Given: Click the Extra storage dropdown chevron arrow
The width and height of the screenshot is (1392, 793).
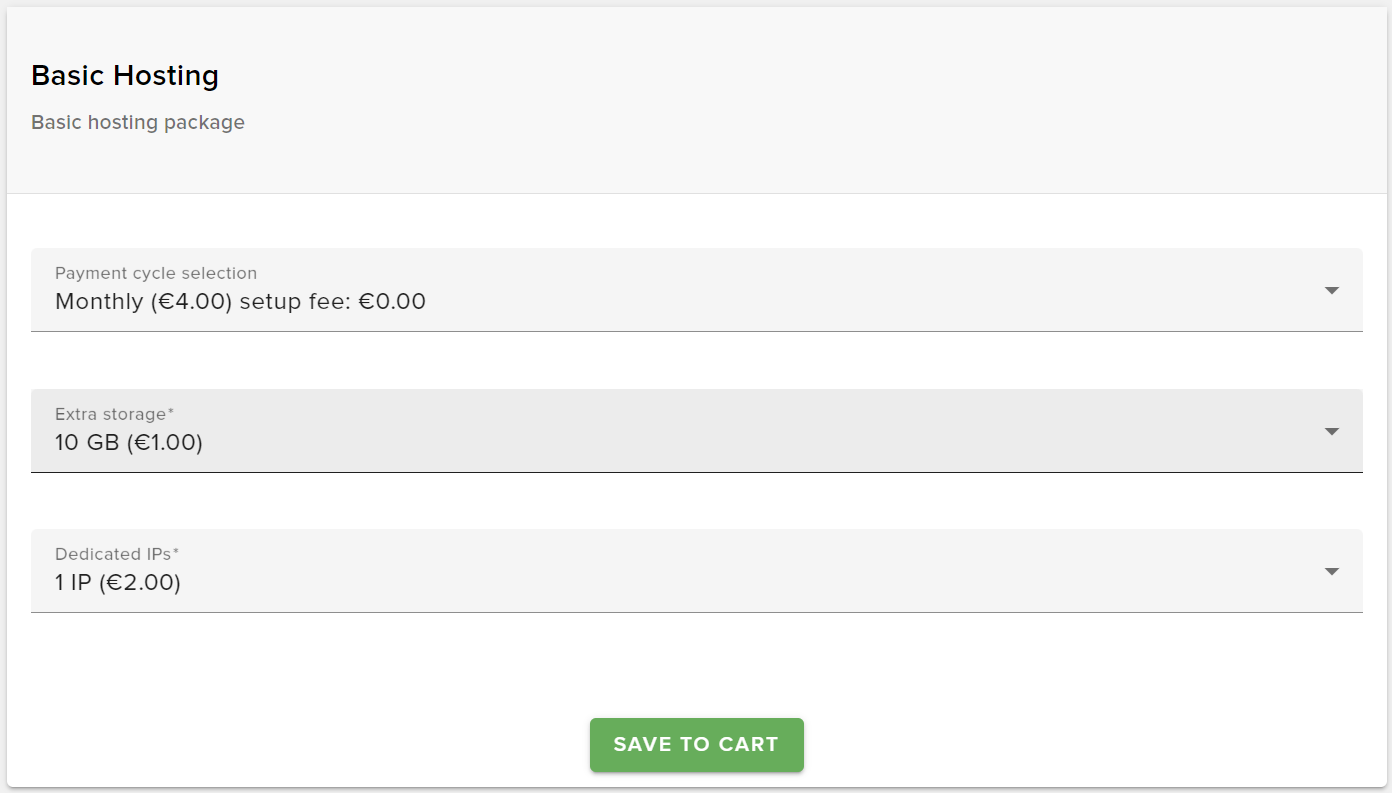Looking at the screenshot, I should point(1331,431).
